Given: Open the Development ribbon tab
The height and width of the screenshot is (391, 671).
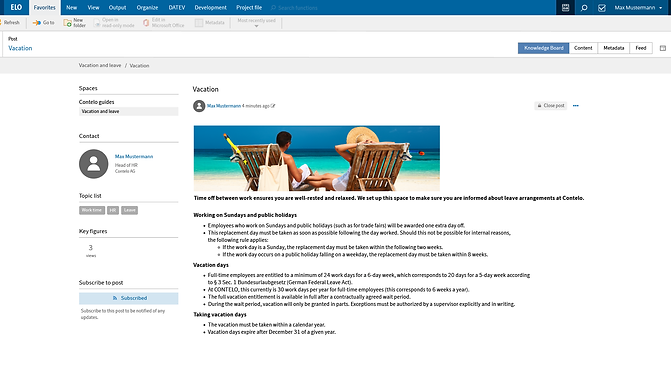Looking at the screenshot, I should 210,8.
